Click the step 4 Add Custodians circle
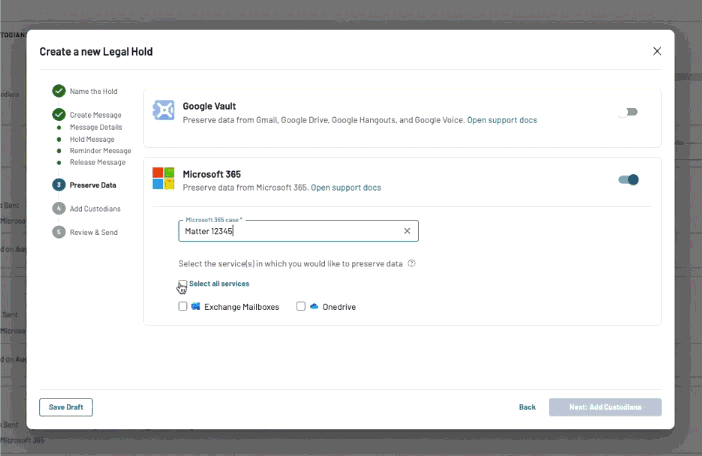Image resolution: width=702 pixels, height=456 pixels. (59, 209)
